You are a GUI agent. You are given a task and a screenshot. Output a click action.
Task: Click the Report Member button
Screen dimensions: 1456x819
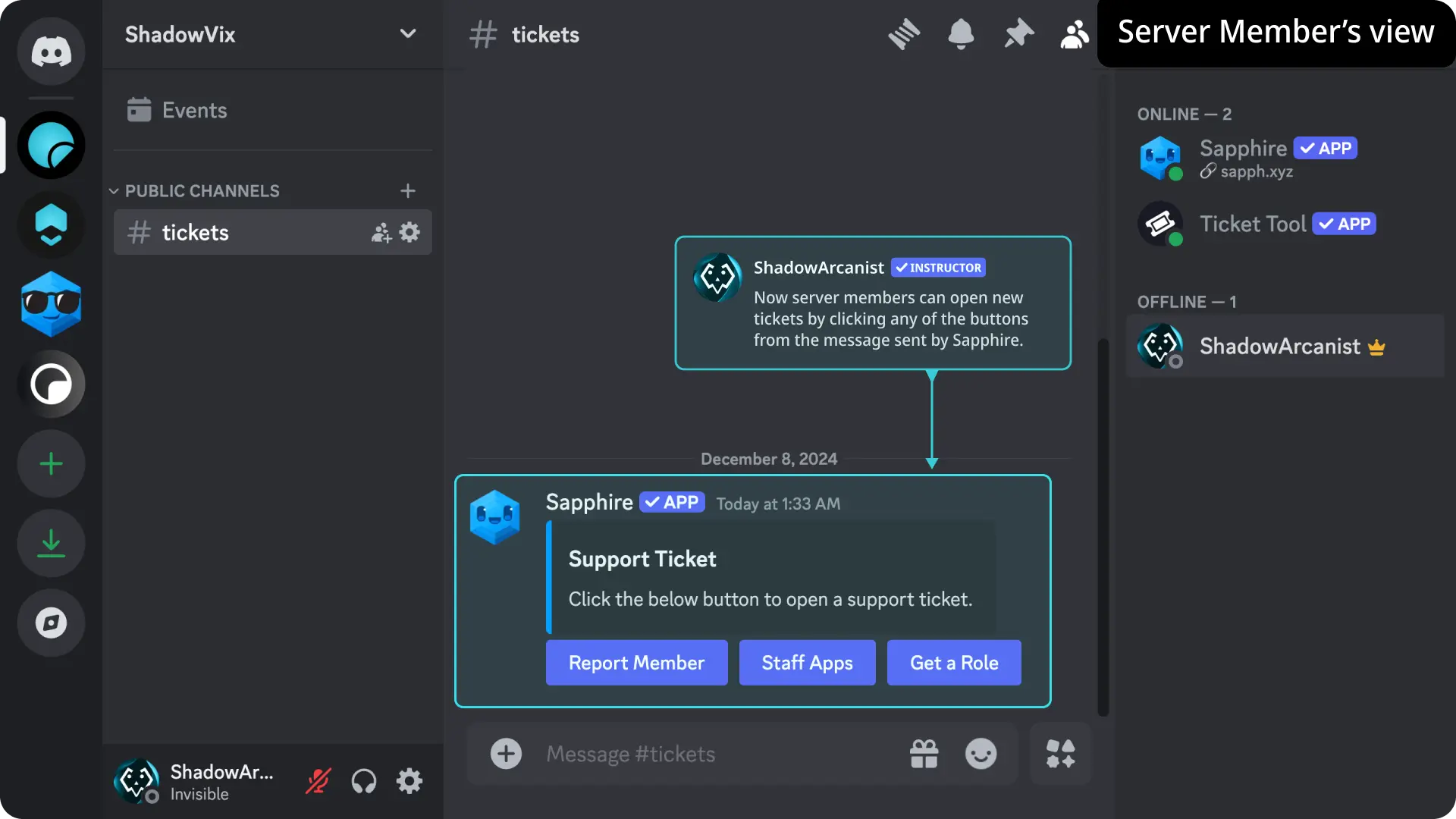pos(636,663)
